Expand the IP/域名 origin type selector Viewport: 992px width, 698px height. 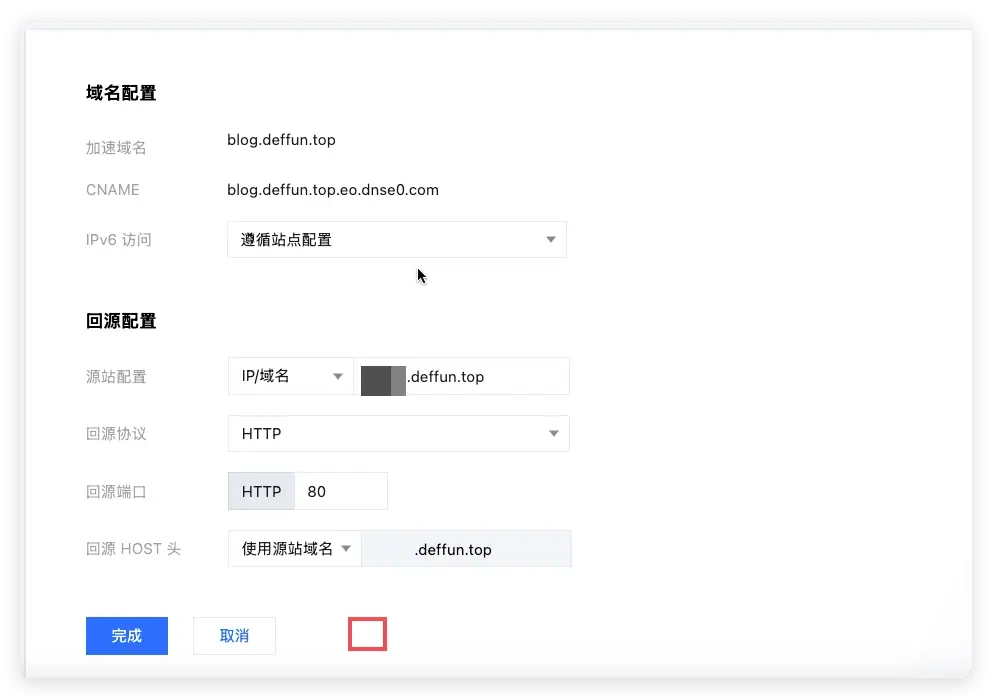click(x=290, y=377)
